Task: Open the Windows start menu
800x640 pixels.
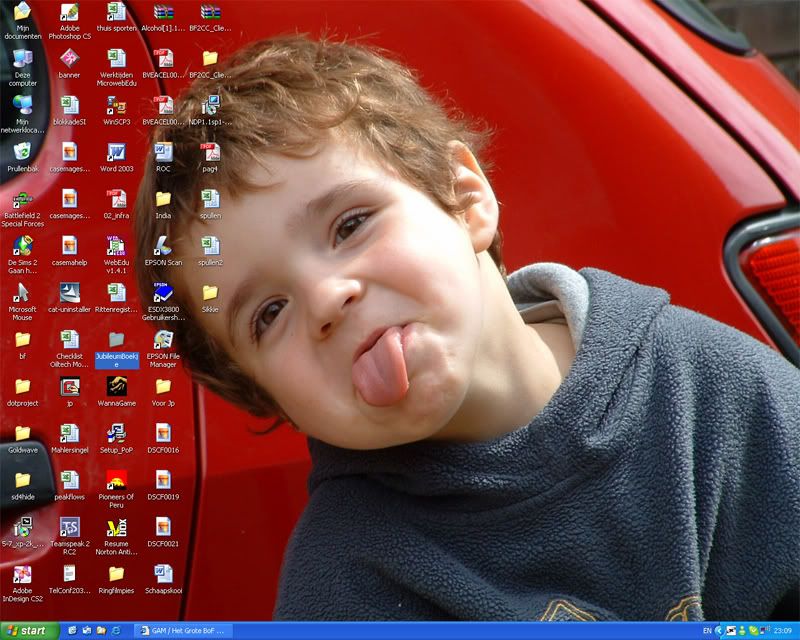Action: tap(29, 631)
